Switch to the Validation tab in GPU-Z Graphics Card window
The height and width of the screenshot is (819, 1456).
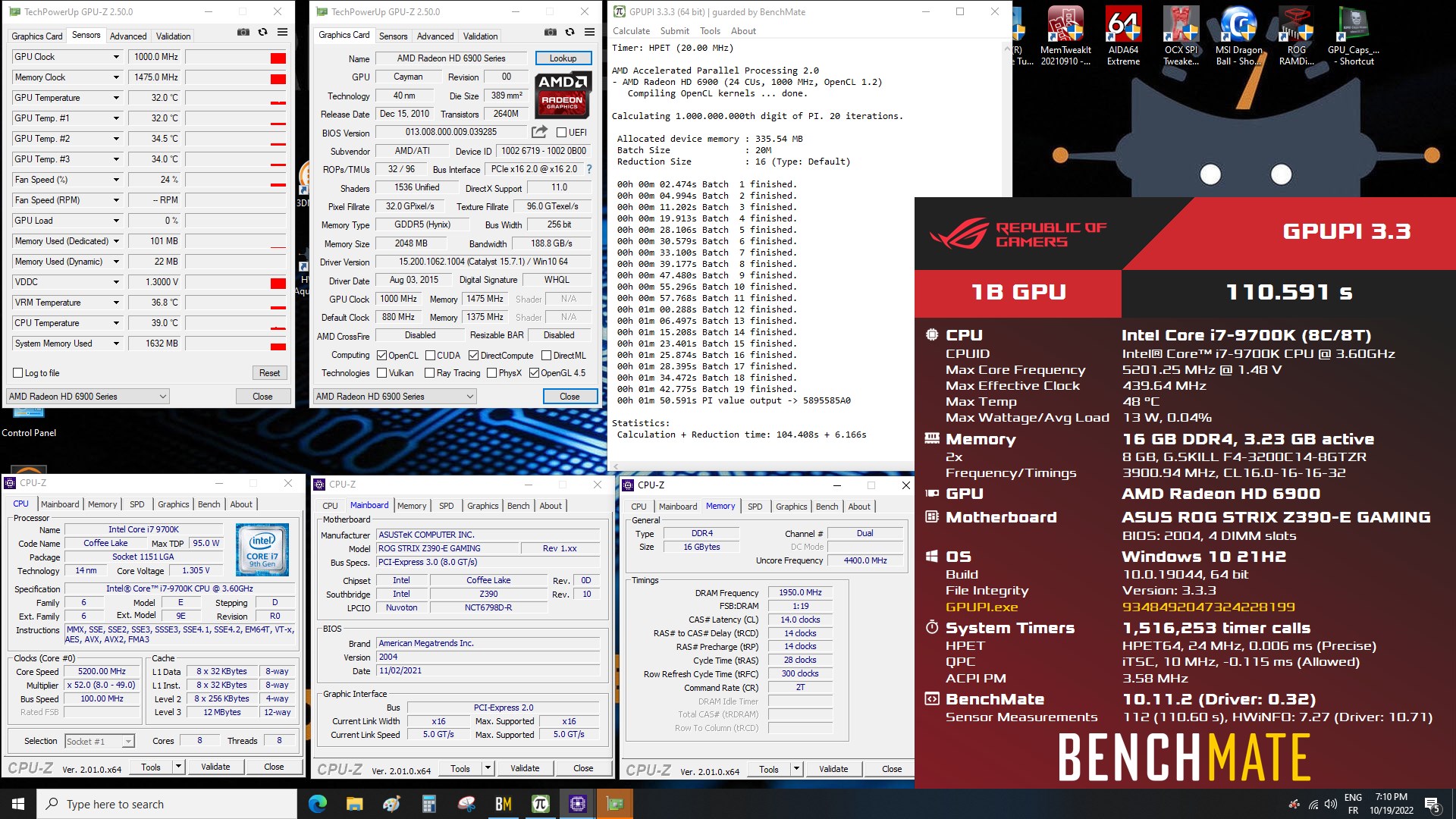pos(480,36)
